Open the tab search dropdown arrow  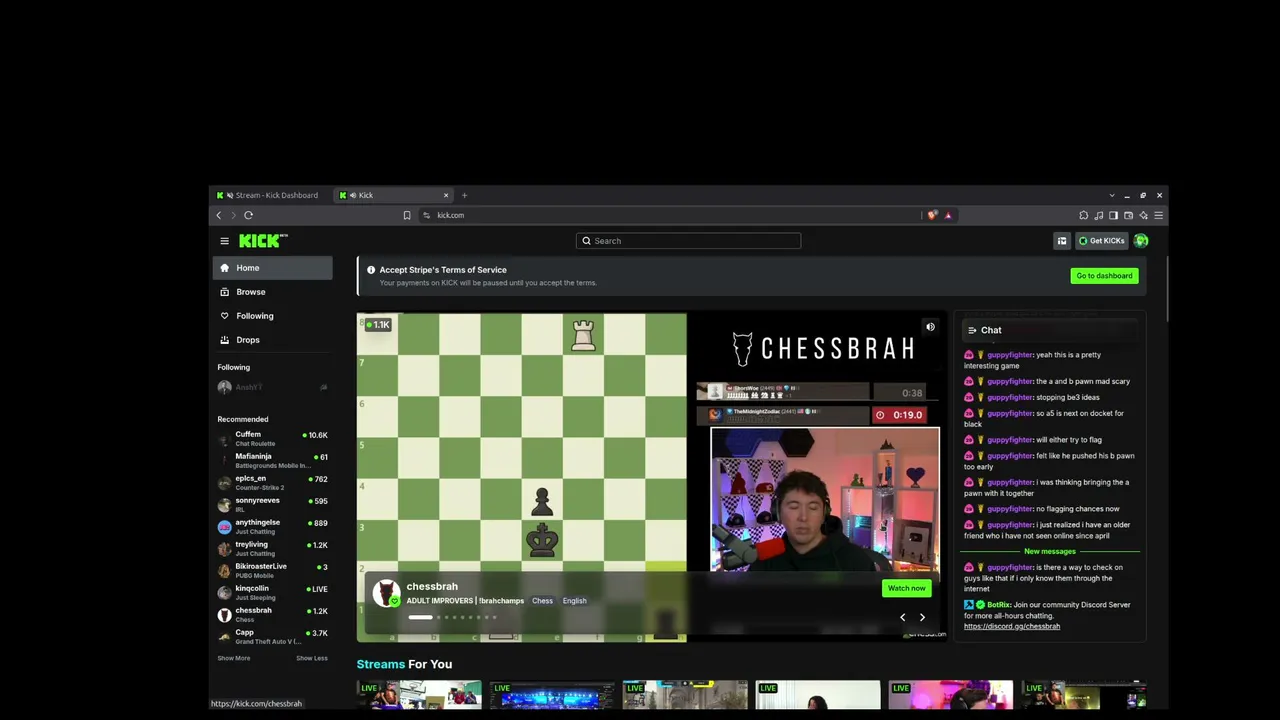tap(1112, 195)
